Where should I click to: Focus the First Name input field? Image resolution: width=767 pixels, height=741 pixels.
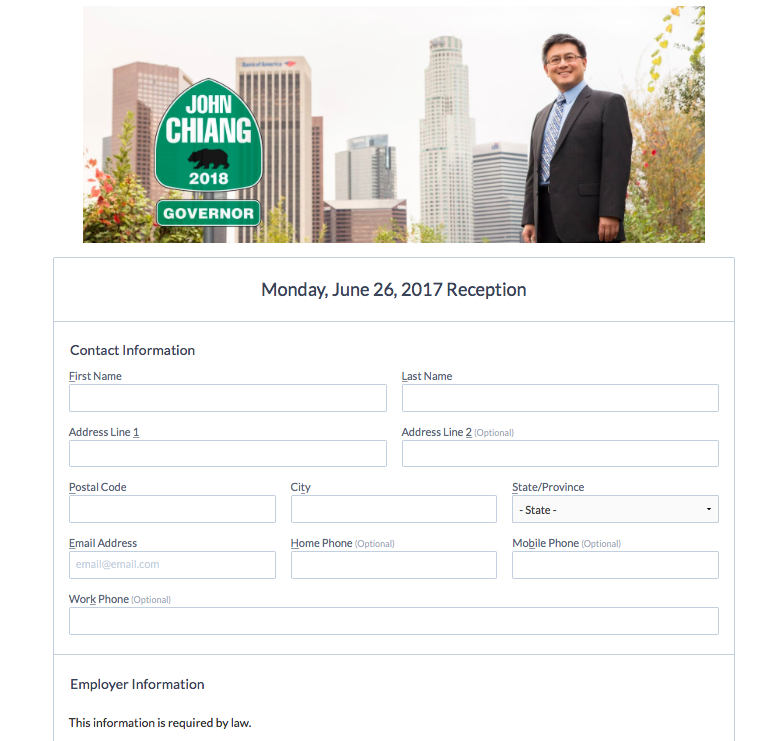point(227,398)
